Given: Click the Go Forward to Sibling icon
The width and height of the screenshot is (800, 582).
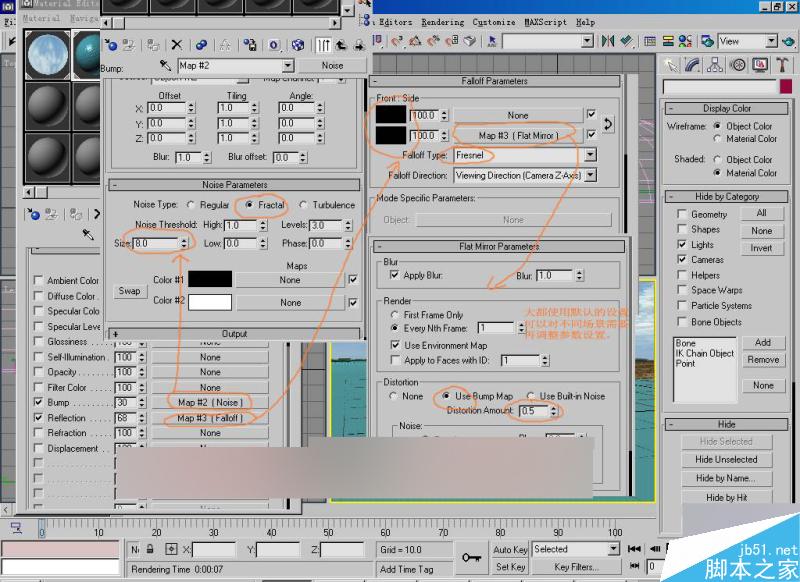Looking at the screenshot, I should click(x=357, y=45).
